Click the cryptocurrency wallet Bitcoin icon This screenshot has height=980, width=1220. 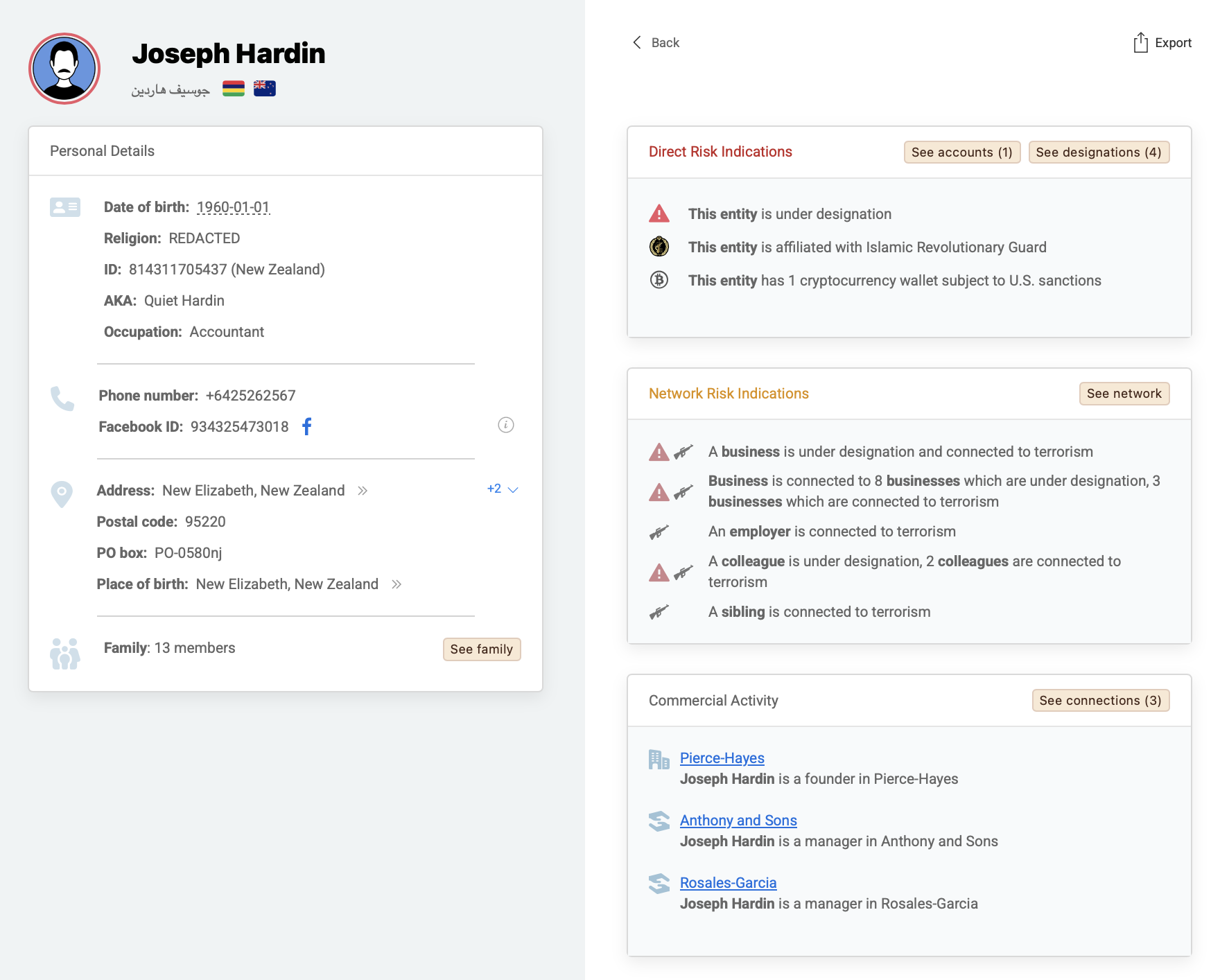(659, 280)
